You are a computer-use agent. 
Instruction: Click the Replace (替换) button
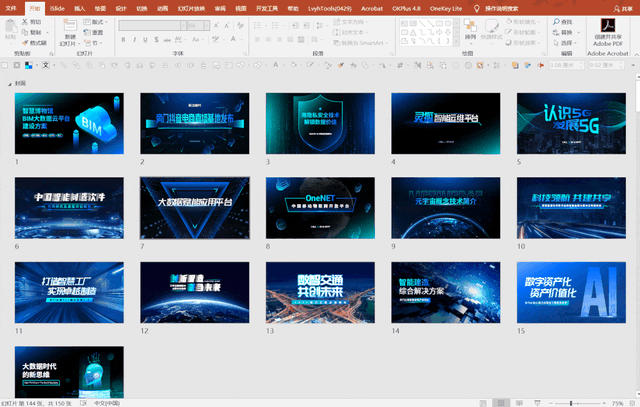pyautogui.click(x=563, y=32)
